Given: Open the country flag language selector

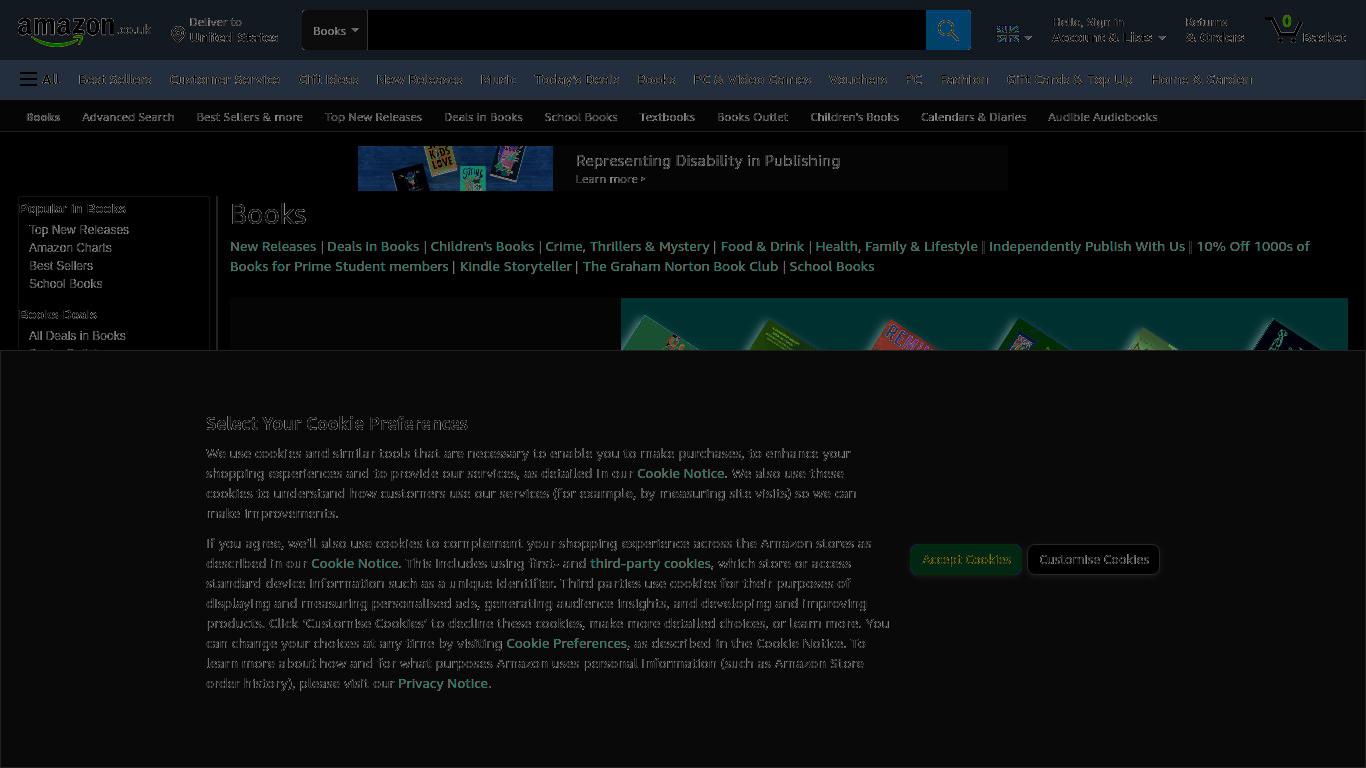Looking at the screenshot, I should tap(1014, 35).
